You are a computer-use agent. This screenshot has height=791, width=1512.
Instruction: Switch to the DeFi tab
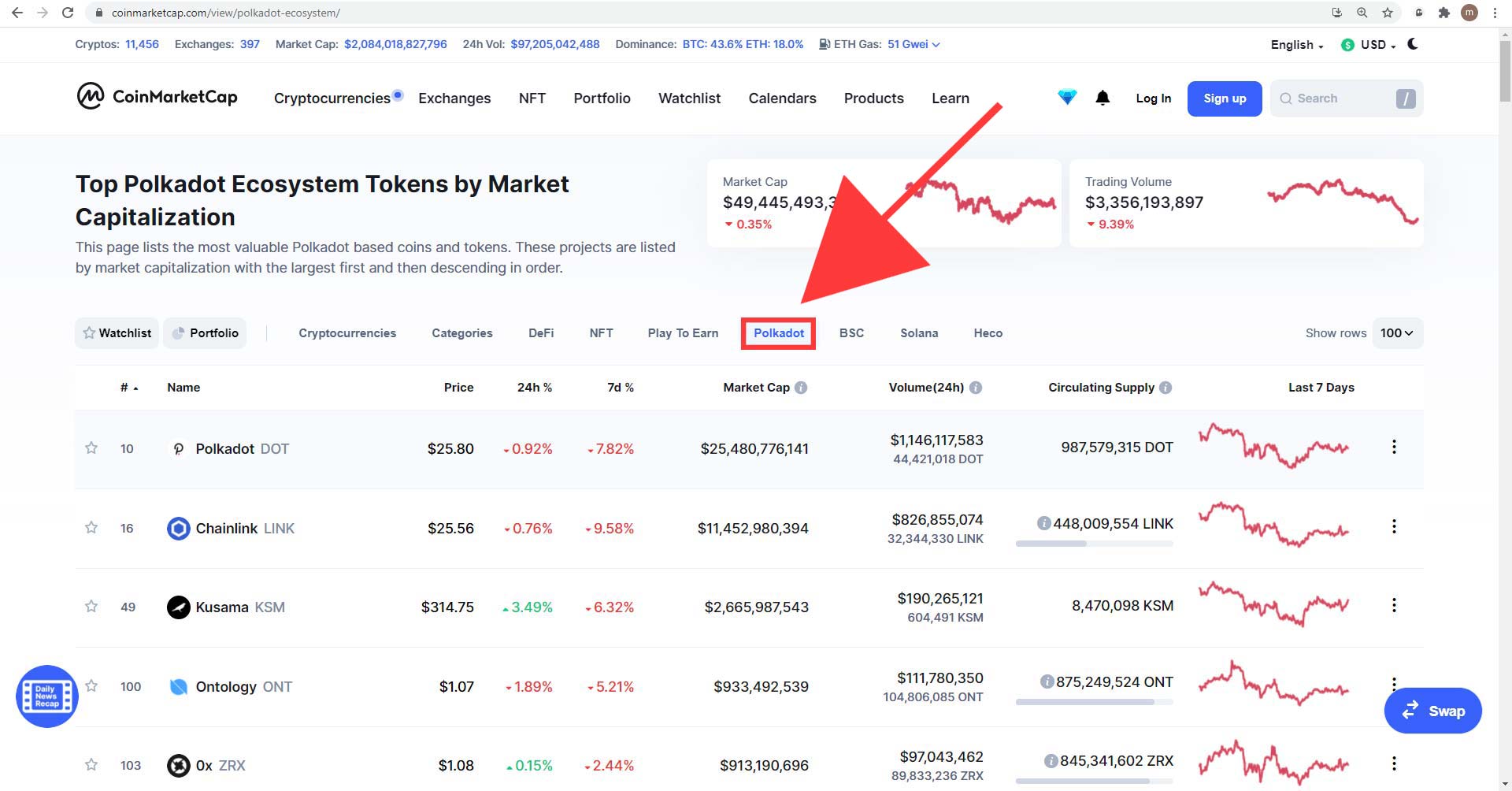[541, 333]
